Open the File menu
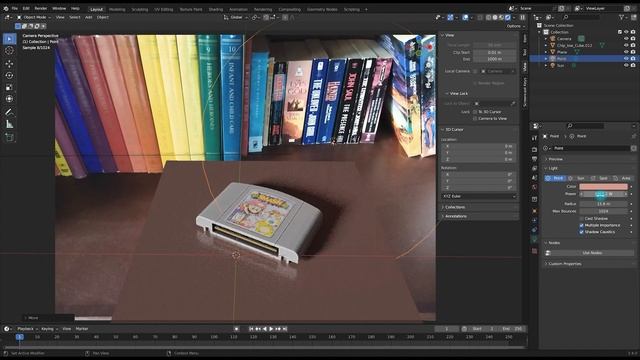640x360 pixels. (x=15, y=9)
